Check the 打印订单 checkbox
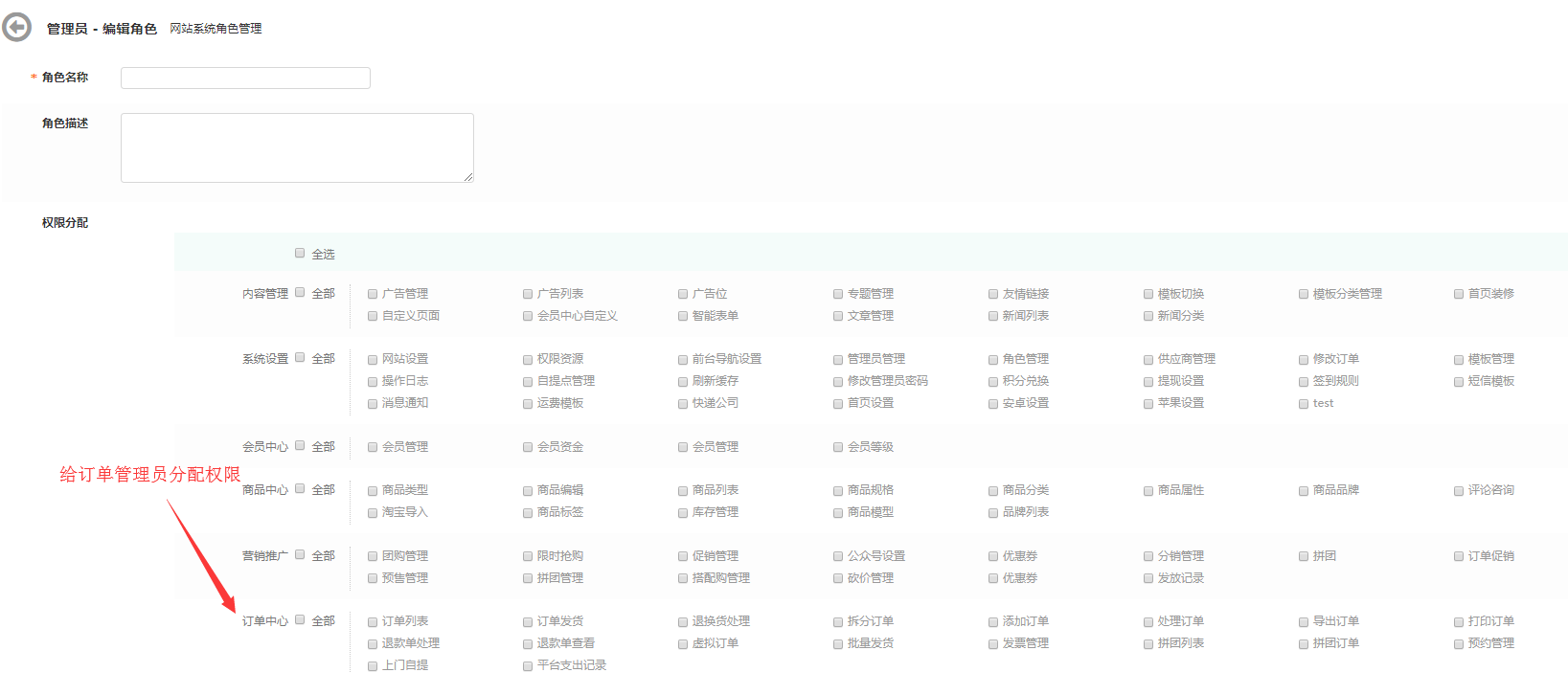Viewport: 1568px width, 673px height. [x=1459, y=622]
